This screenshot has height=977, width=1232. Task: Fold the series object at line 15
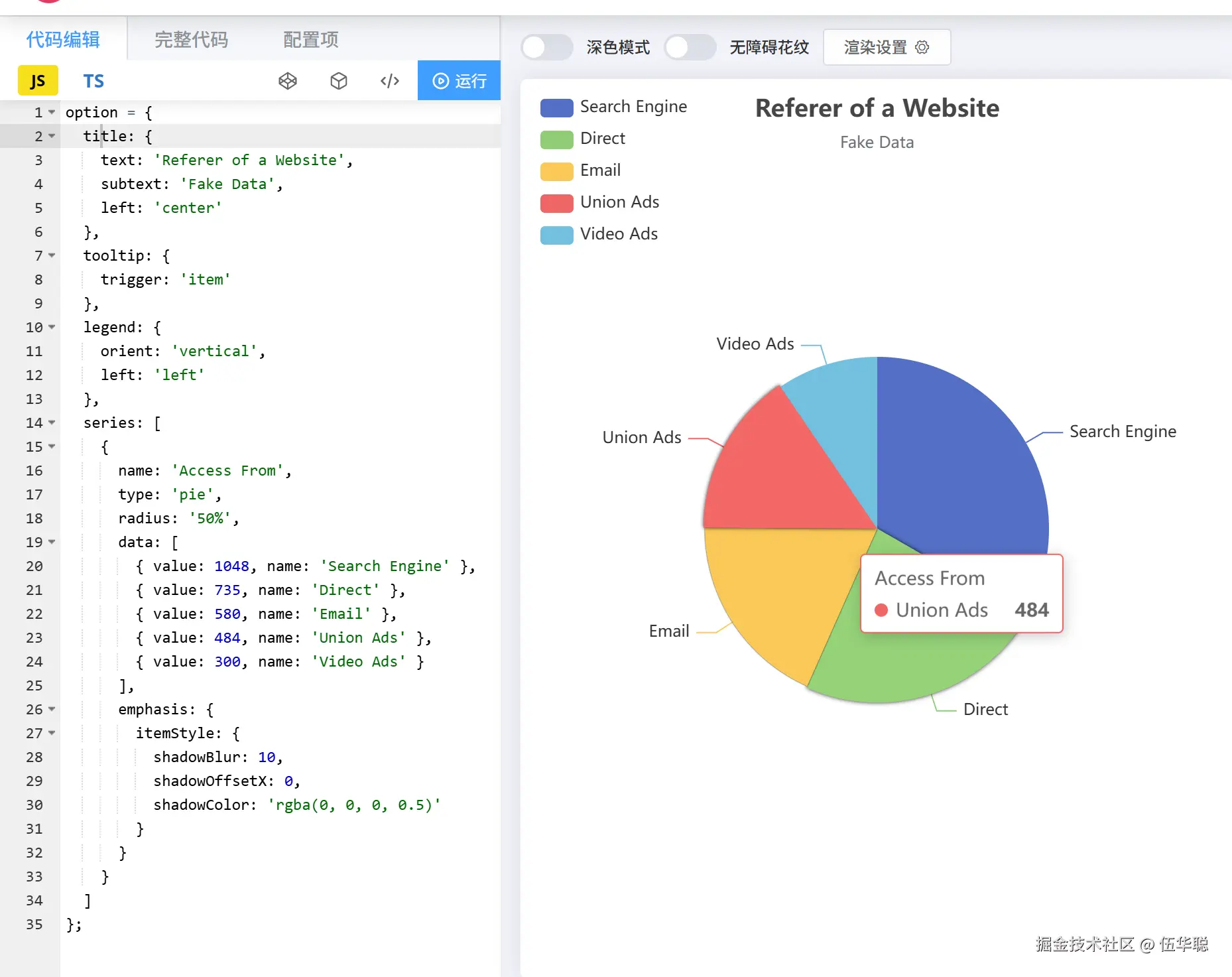coord(52,446)
